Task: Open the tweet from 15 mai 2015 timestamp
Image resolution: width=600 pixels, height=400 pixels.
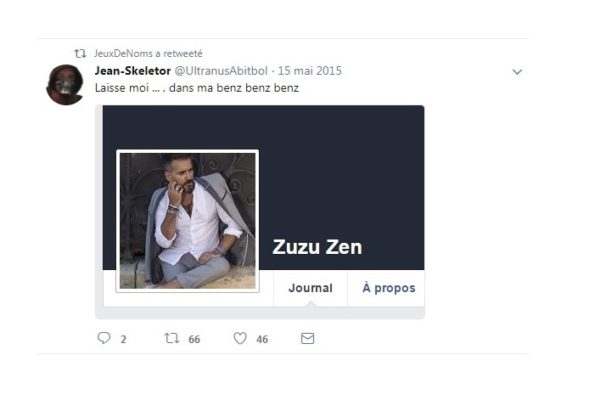Action: [310, 71]
